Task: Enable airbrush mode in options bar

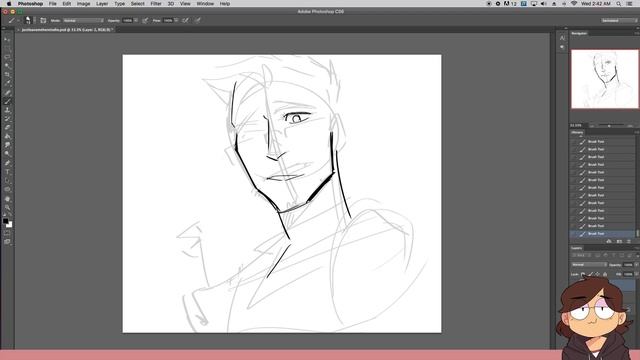Action: [186, 20]
